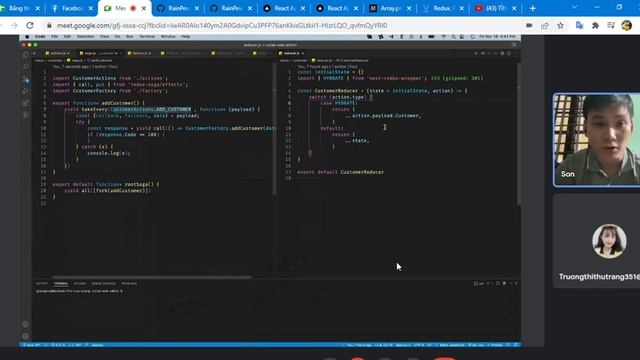Switch to the YouTube (43) tab
Image resolution: width=640 pixels, height=360 pixels.
[496, 8]
